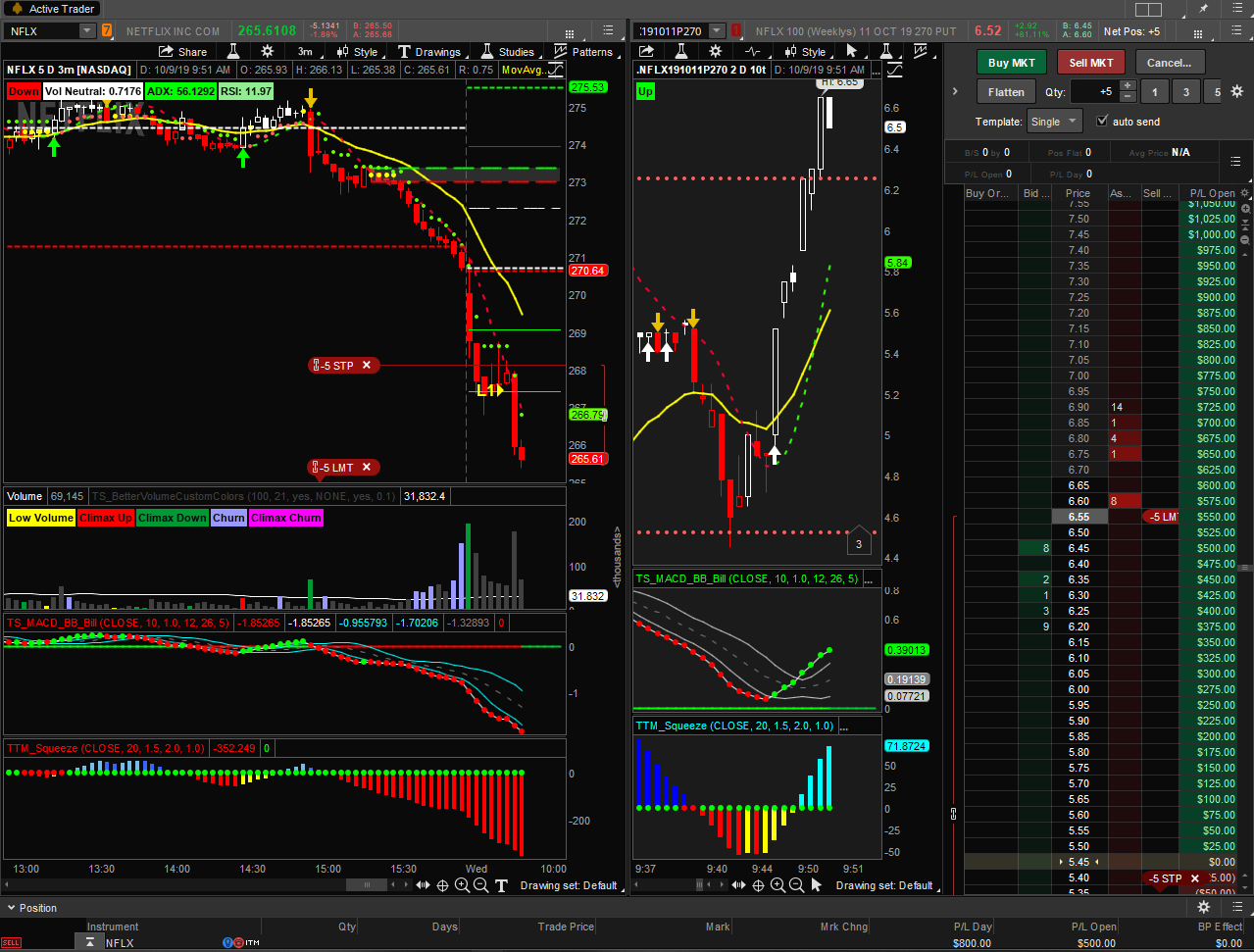Zoom out on the NFLX chart
This screenshot has height=952, width=1254.
point(480,885)
